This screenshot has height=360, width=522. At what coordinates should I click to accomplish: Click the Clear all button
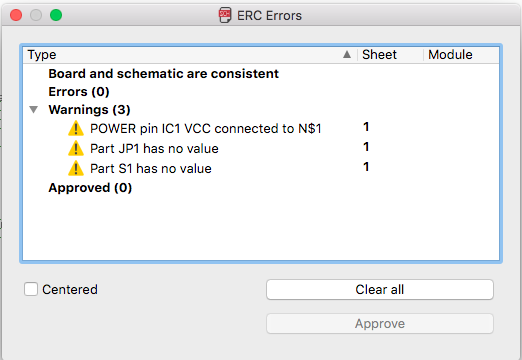[x=380, y=289]
